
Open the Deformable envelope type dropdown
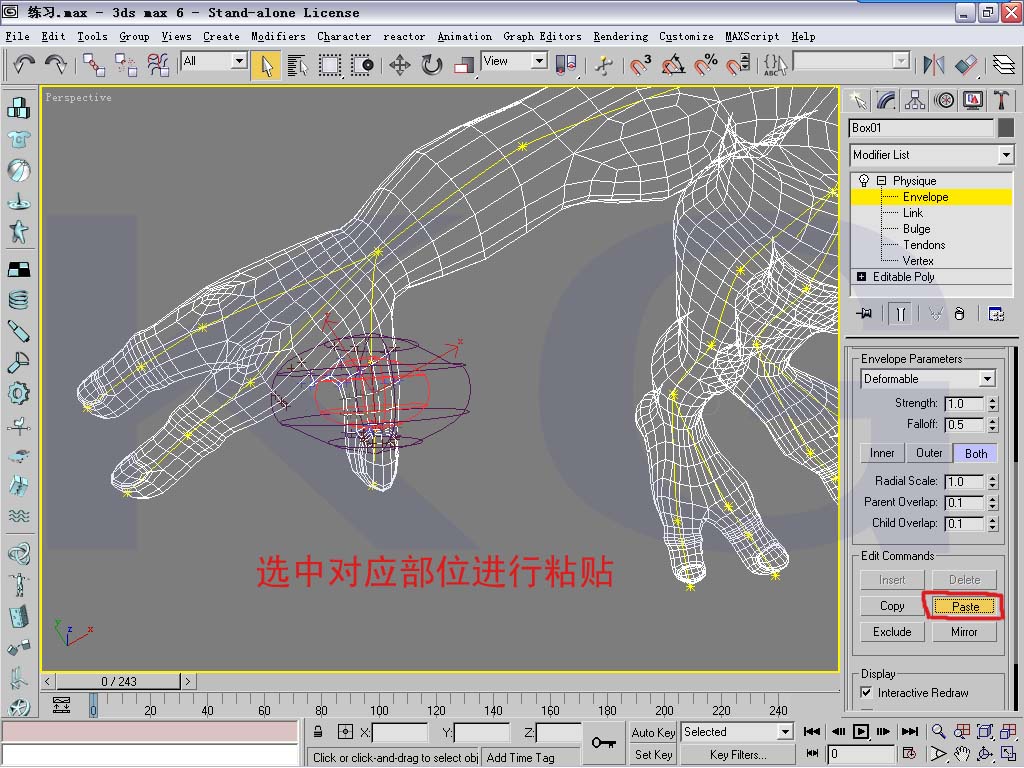click(987, 379)
